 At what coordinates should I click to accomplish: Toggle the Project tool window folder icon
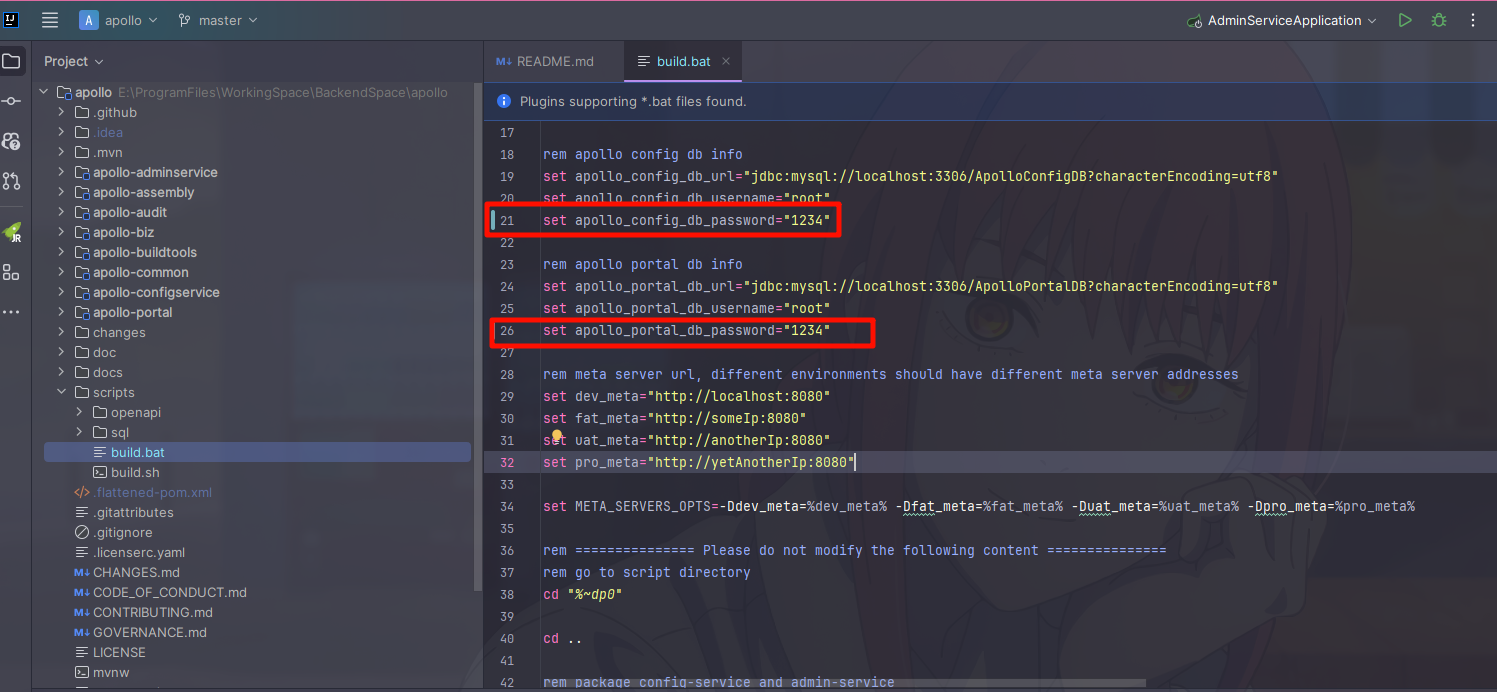click(11, 61)
